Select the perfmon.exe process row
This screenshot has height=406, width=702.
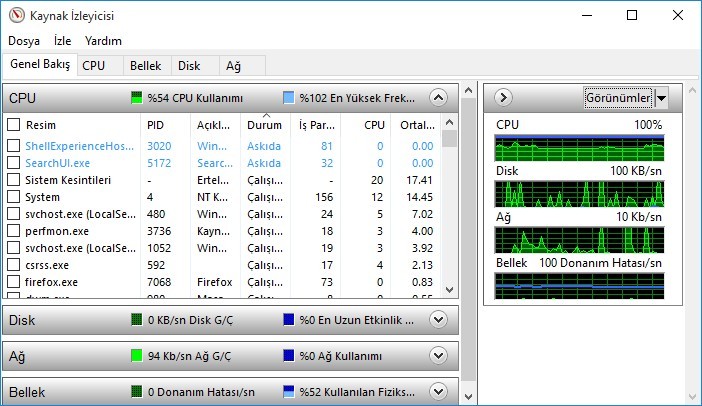click(x=224, y=231)
